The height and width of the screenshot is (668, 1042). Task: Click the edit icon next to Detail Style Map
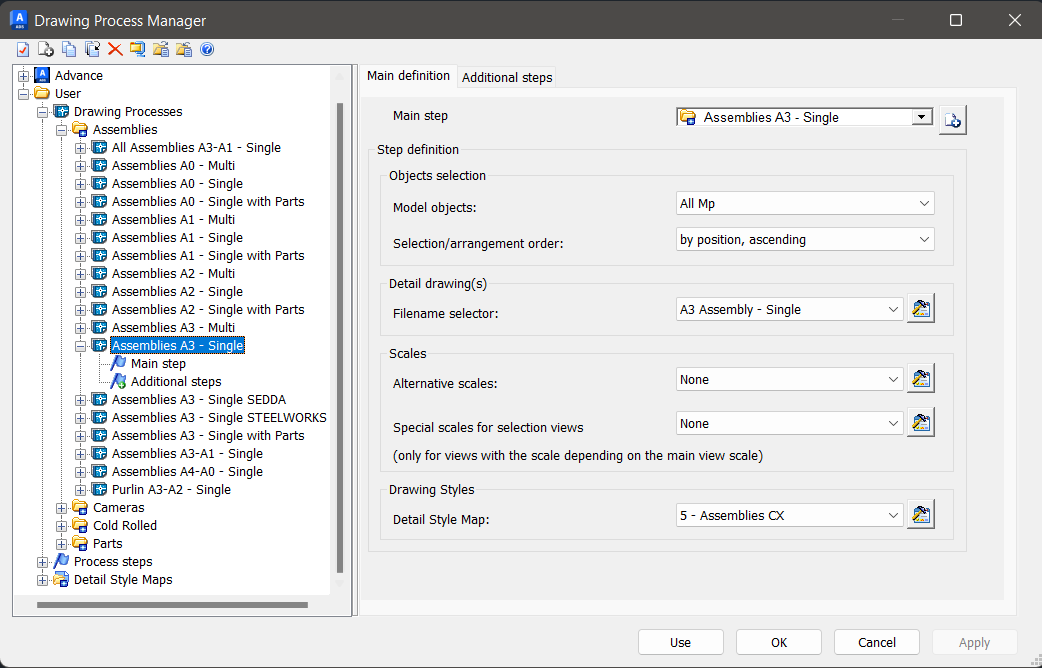tap(921, 514)
